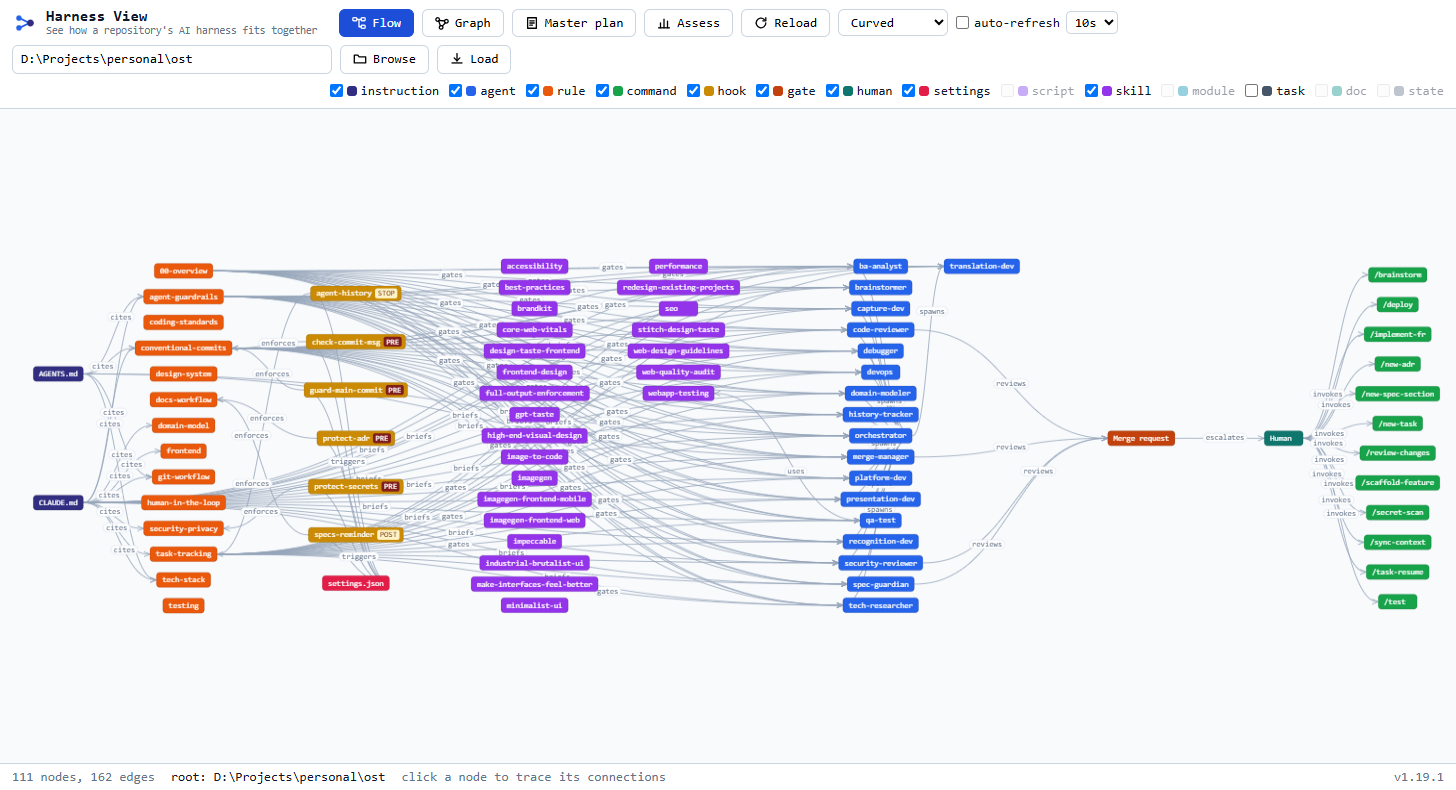The width and height of the screenshot is (1456, 790).
Task: Select the AGENTS.md instruction node
Action: (x=58, y=374)
